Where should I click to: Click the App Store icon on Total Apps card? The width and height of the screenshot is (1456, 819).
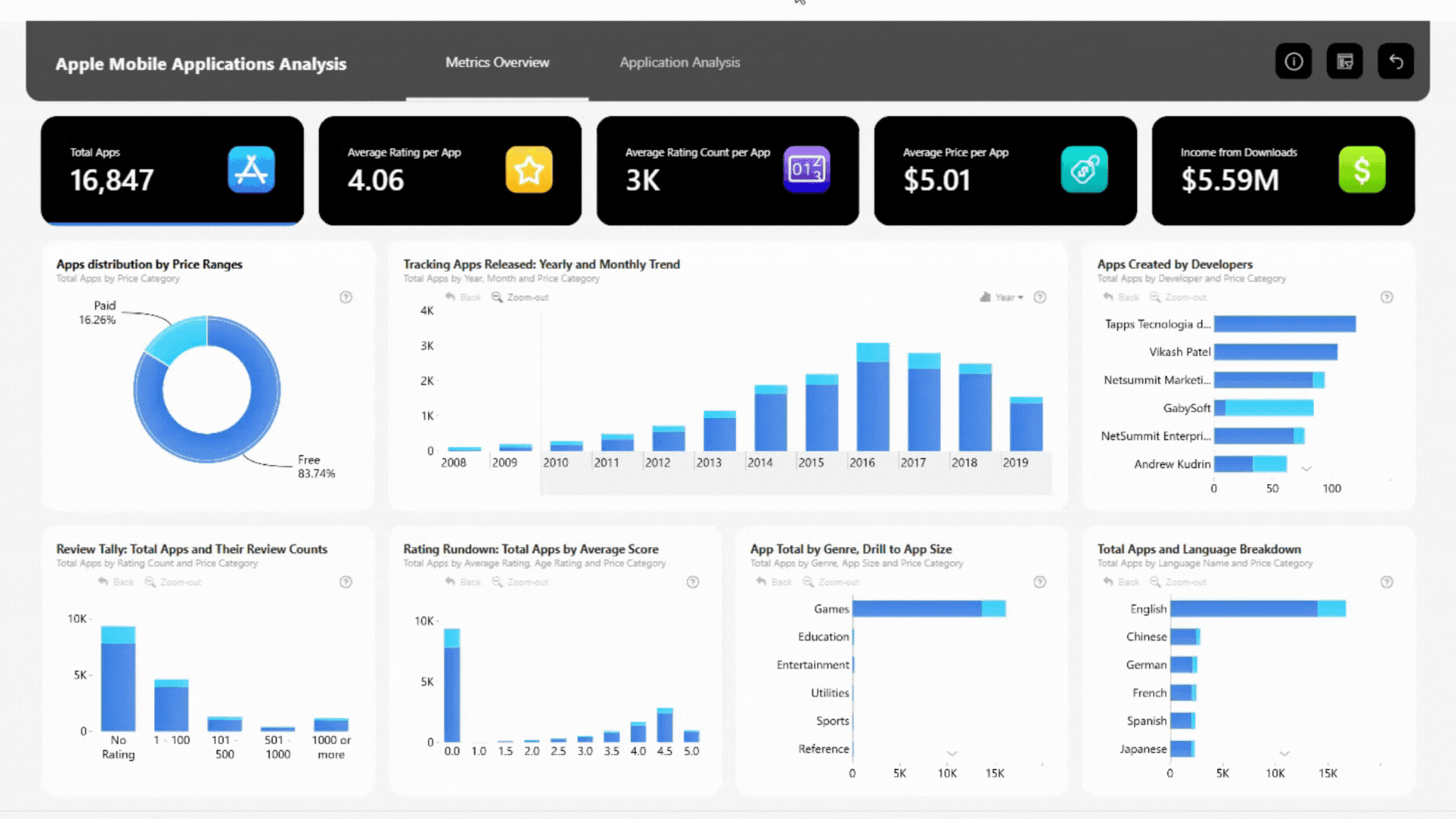click(251, 170)
